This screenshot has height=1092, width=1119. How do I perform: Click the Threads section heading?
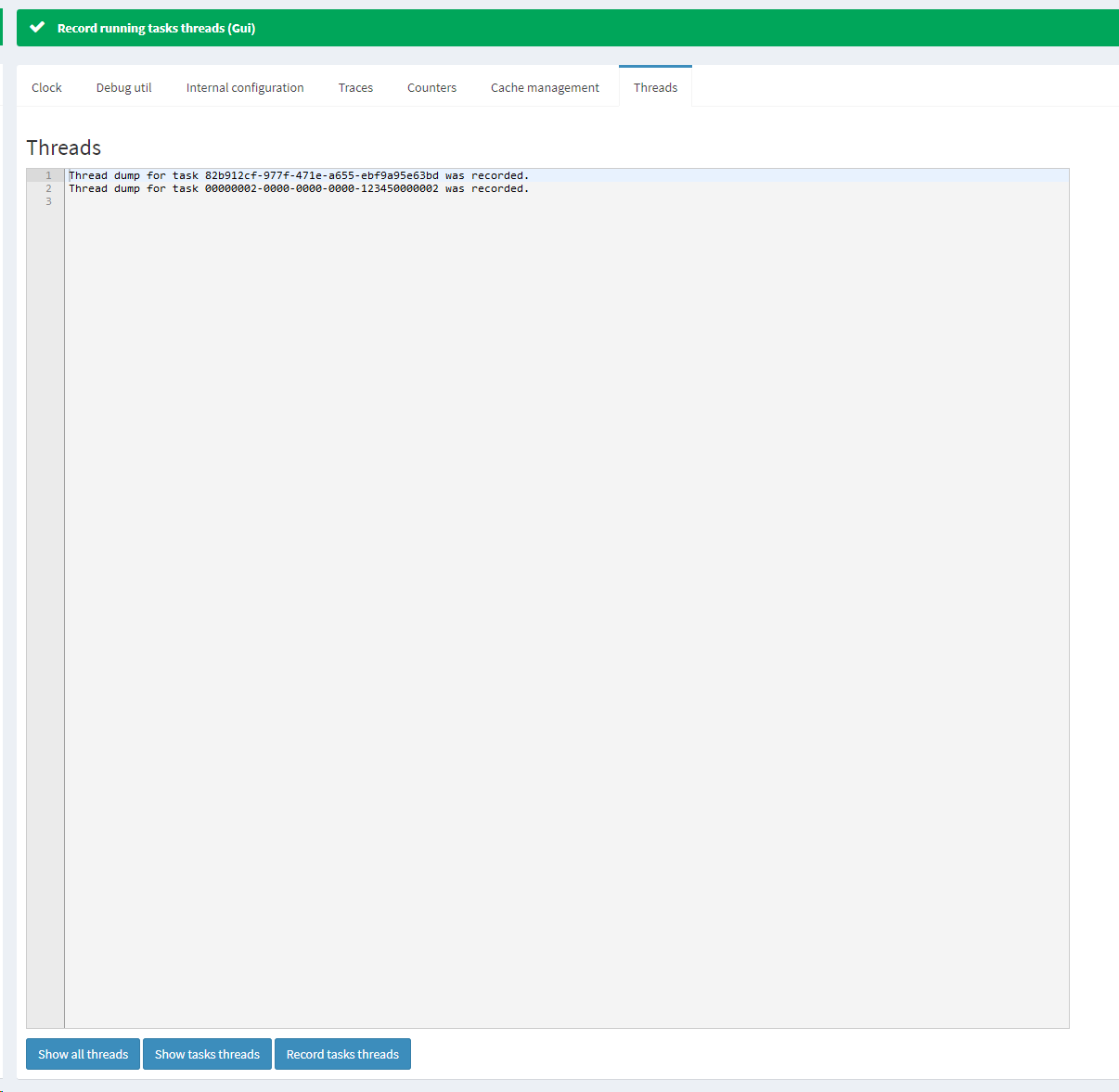coord(64,148)
